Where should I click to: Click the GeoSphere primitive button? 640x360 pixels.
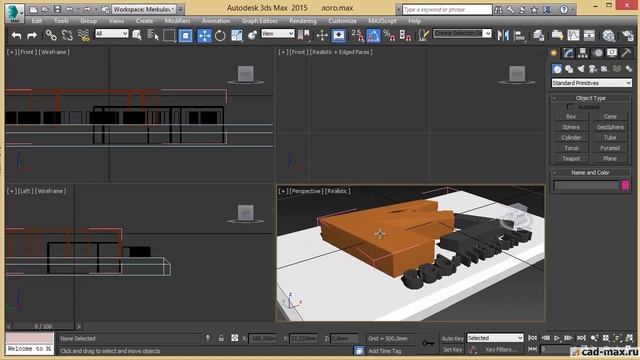[x=610, y=127]
